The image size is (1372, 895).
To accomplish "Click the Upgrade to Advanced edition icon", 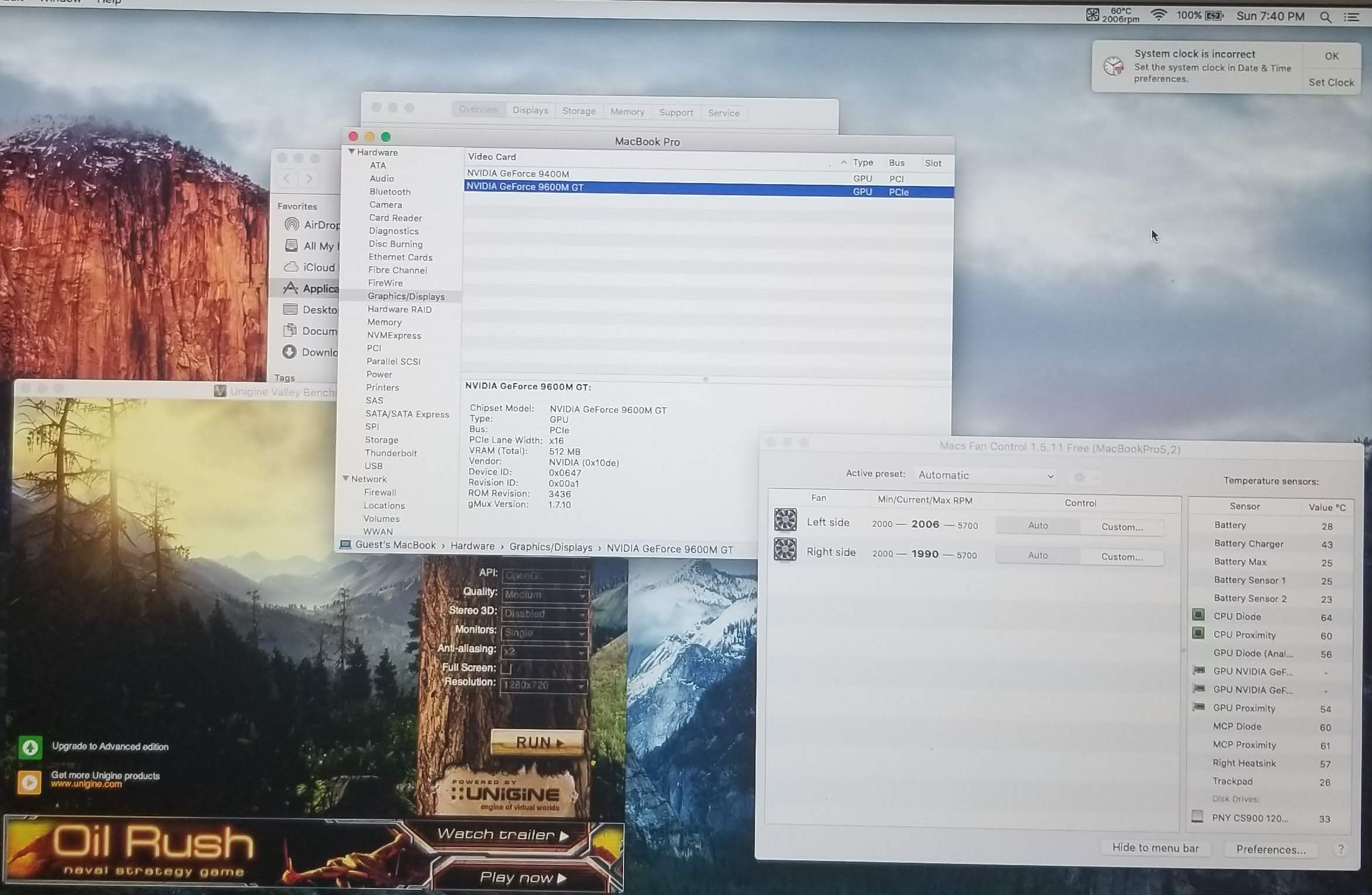I will (x=30, y=747).
